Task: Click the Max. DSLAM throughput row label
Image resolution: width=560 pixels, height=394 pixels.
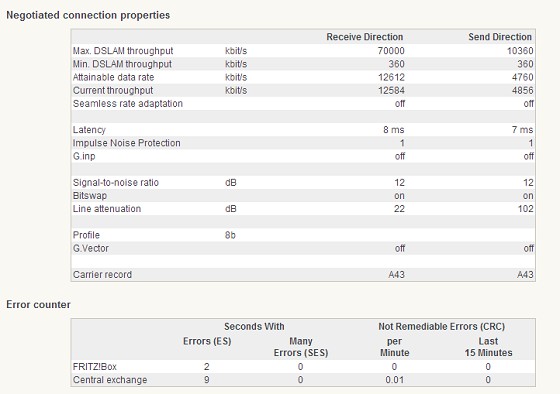Action: tap(123, 51)
